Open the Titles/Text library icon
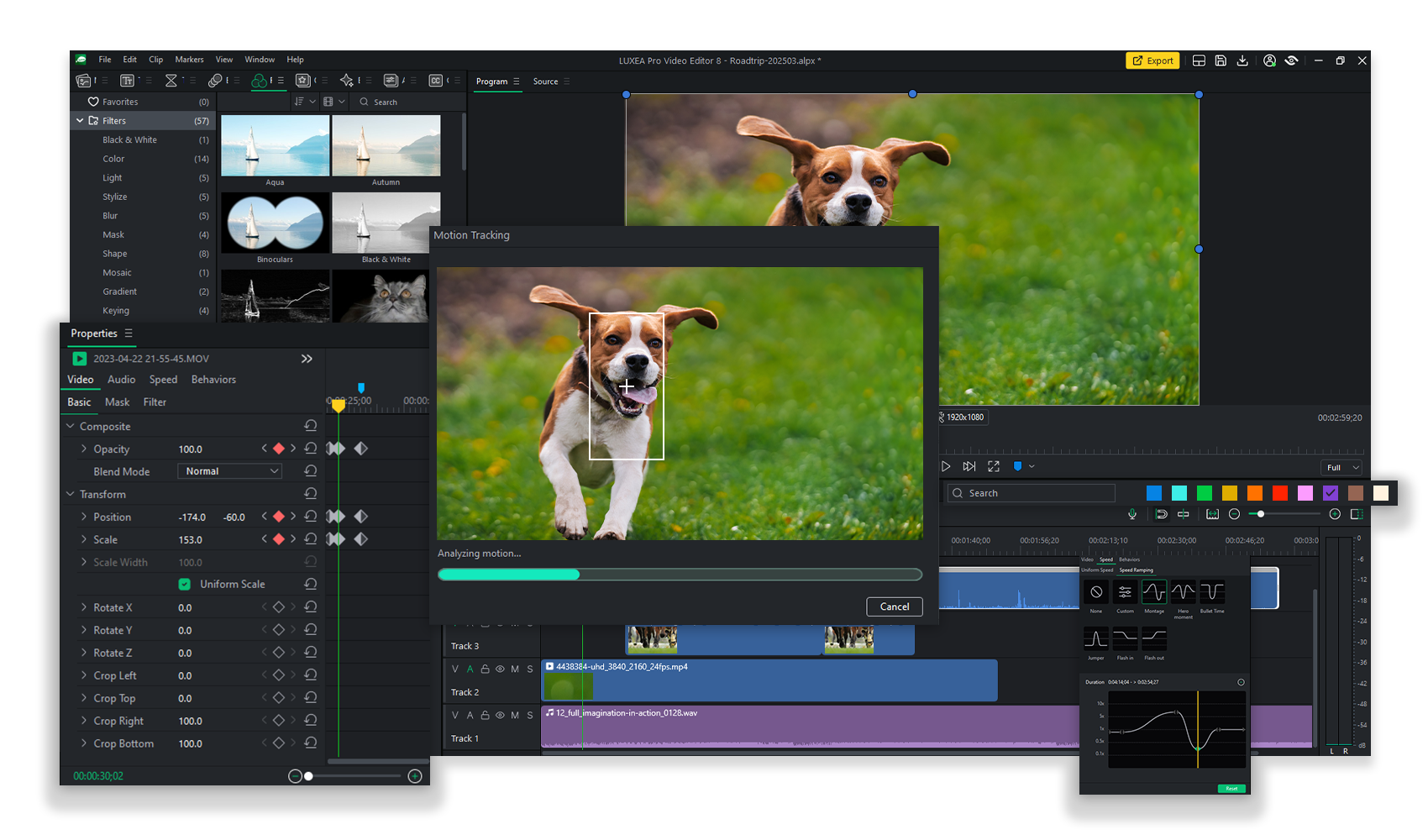 tap(127, 81)
